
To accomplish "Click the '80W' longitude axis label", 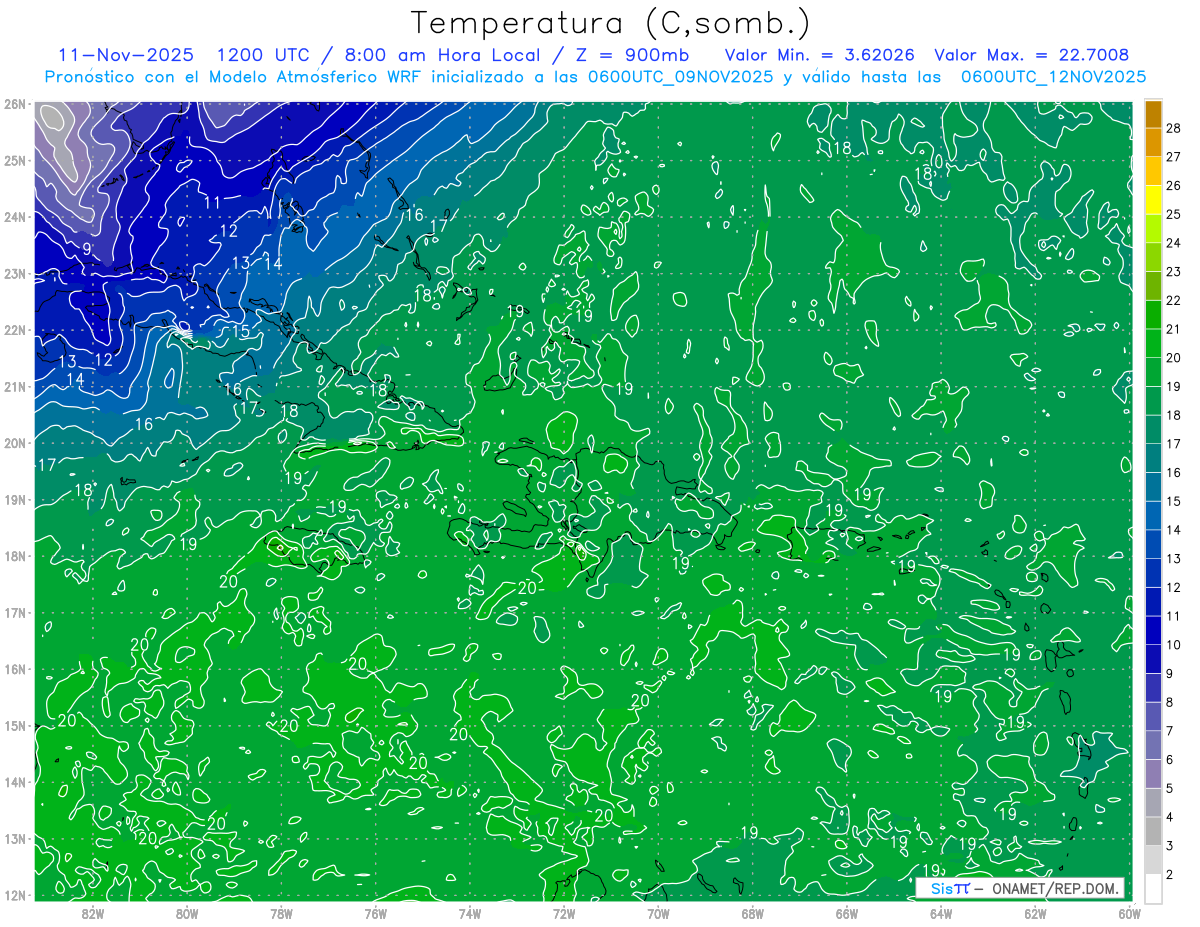I will click(187, 912).
